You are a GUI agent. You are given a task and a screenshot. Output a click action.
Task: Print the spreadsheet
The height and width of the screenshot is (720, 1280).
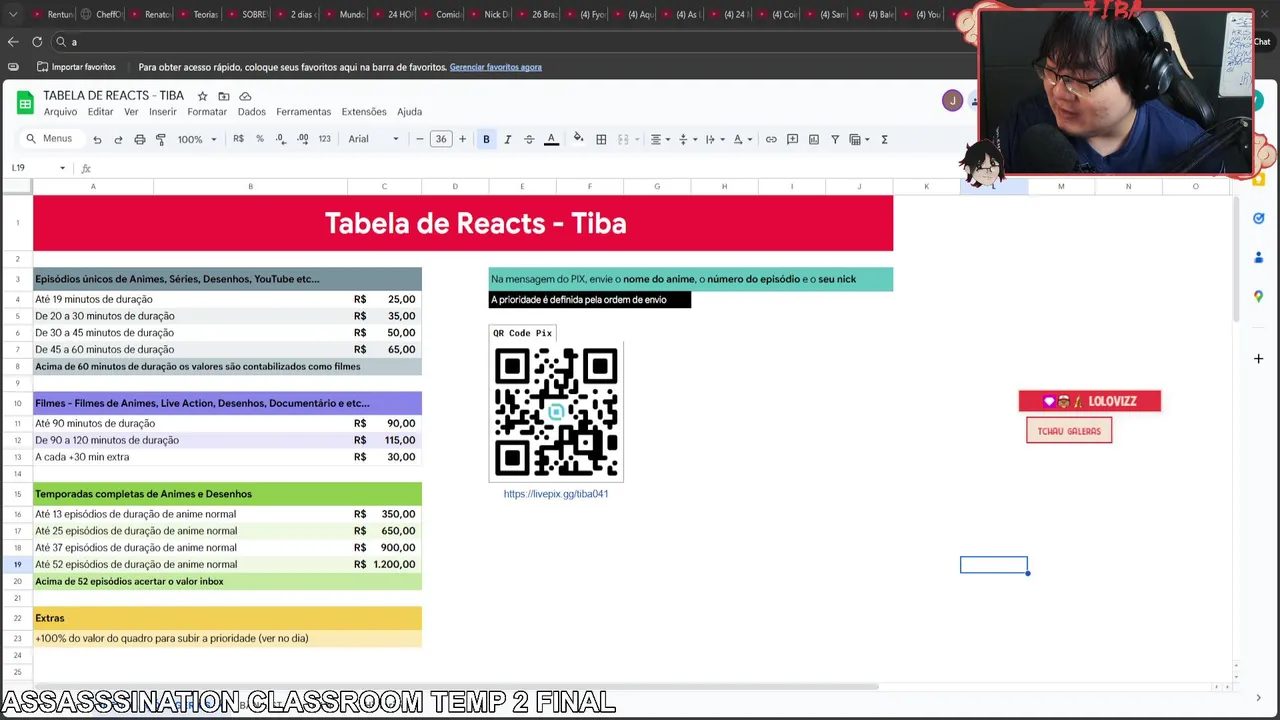point(140,139)
